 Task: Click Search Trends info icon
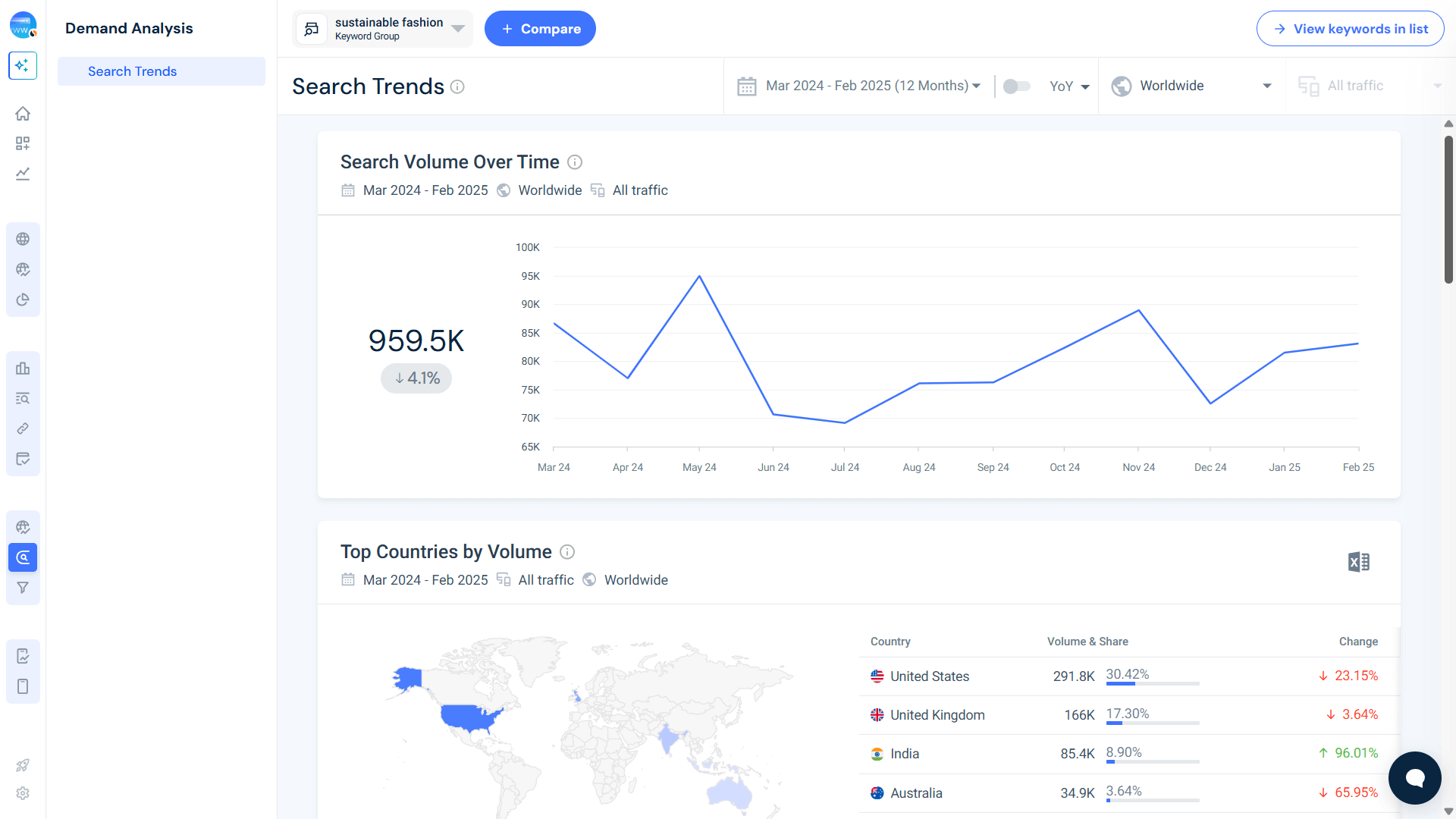(x=457, y=86)
